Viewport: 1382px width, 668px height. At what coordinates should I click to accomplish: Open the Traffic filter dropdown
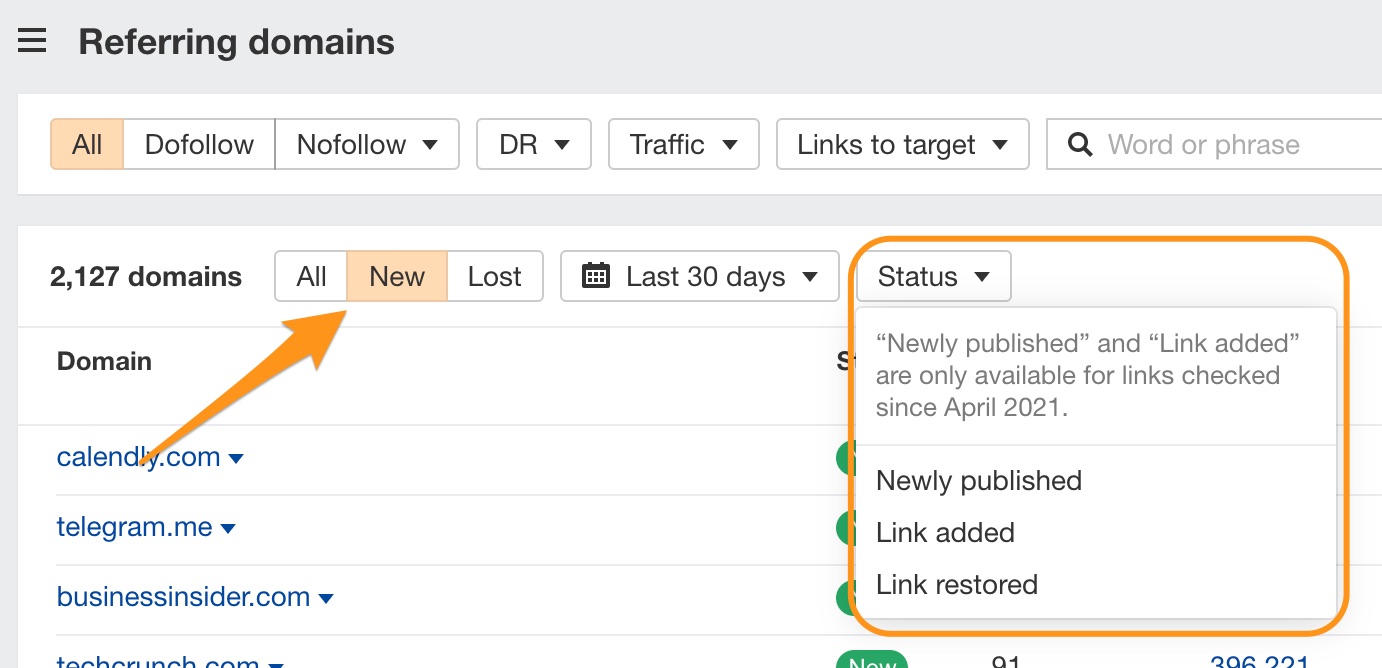(684, 145)
